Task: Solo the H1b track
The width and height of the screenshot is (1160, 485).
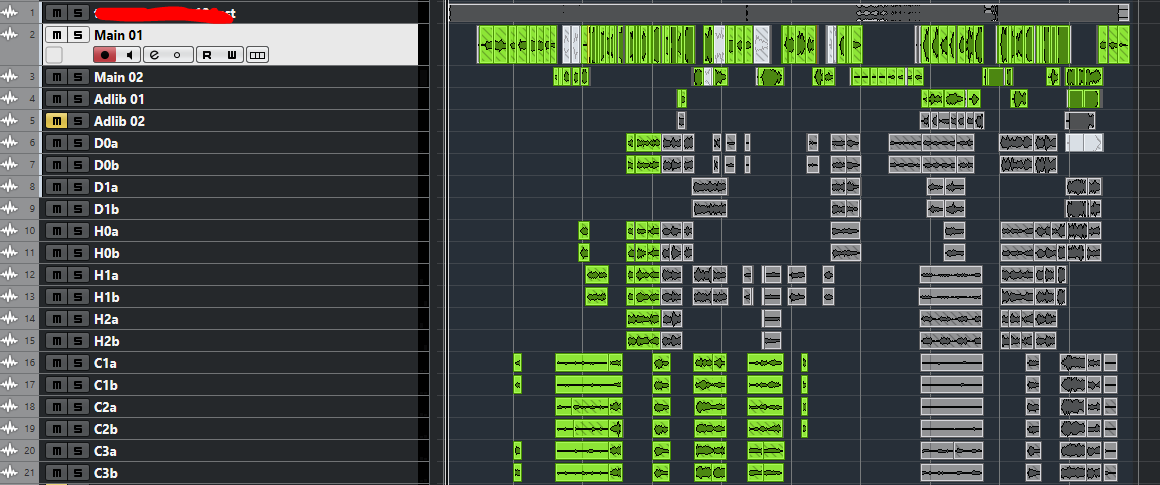Action: point(78,297)
